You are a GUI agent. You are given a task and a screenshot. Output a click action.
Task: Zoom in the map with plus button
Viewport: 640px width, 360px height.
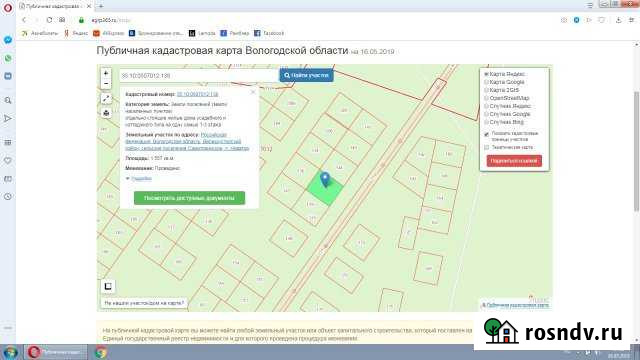pos(106,73)
